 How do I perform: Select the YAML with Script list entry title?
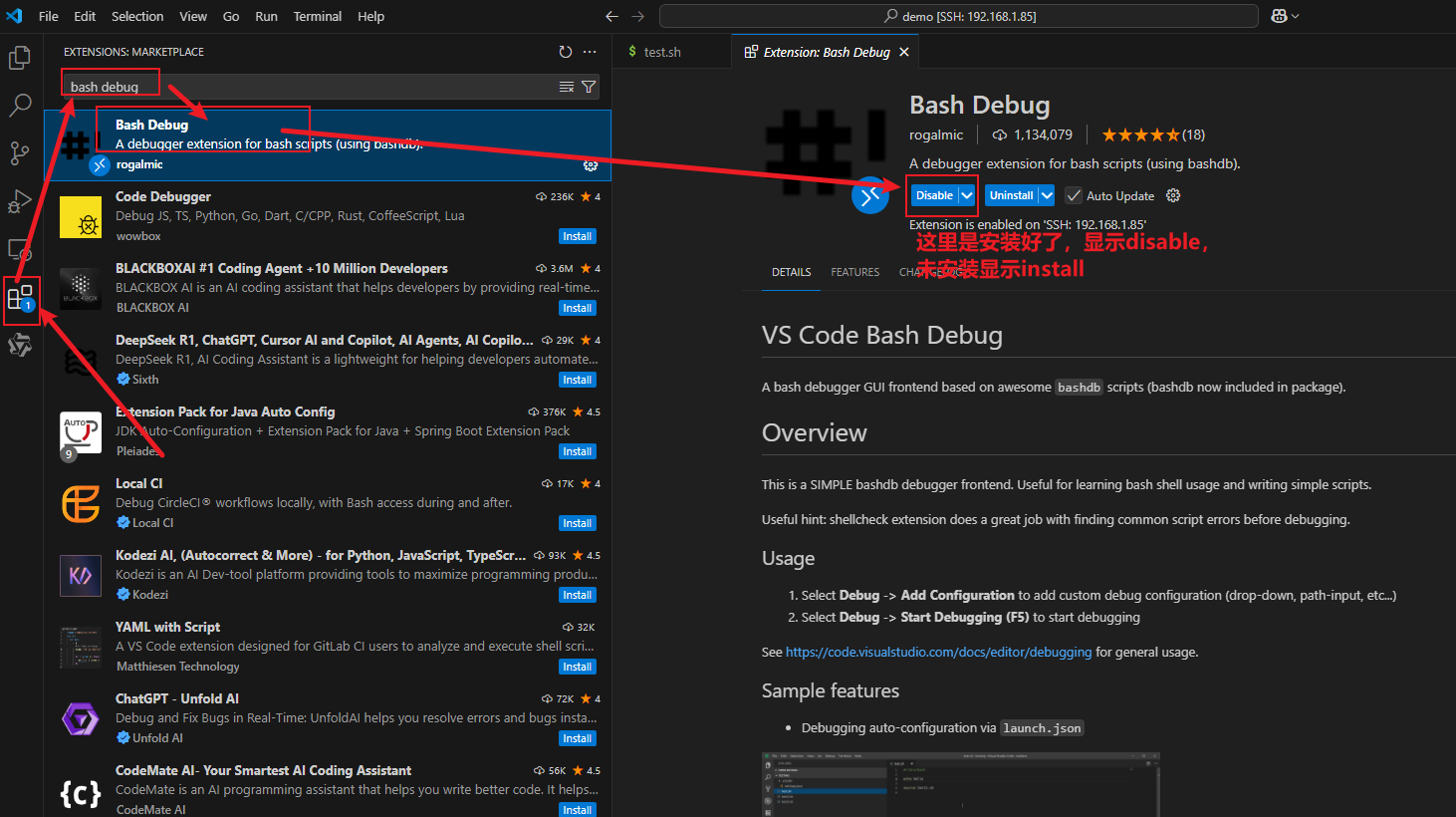[167, 627]
